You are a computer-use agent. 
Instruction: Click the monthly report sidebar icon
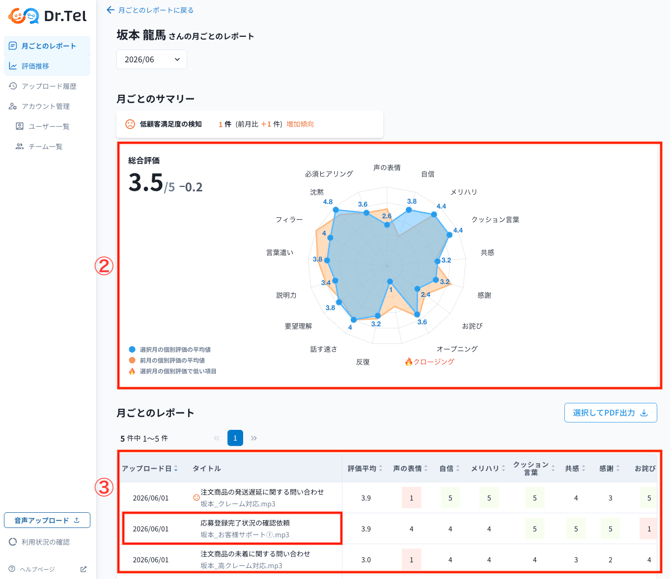[x=13, y=46]
